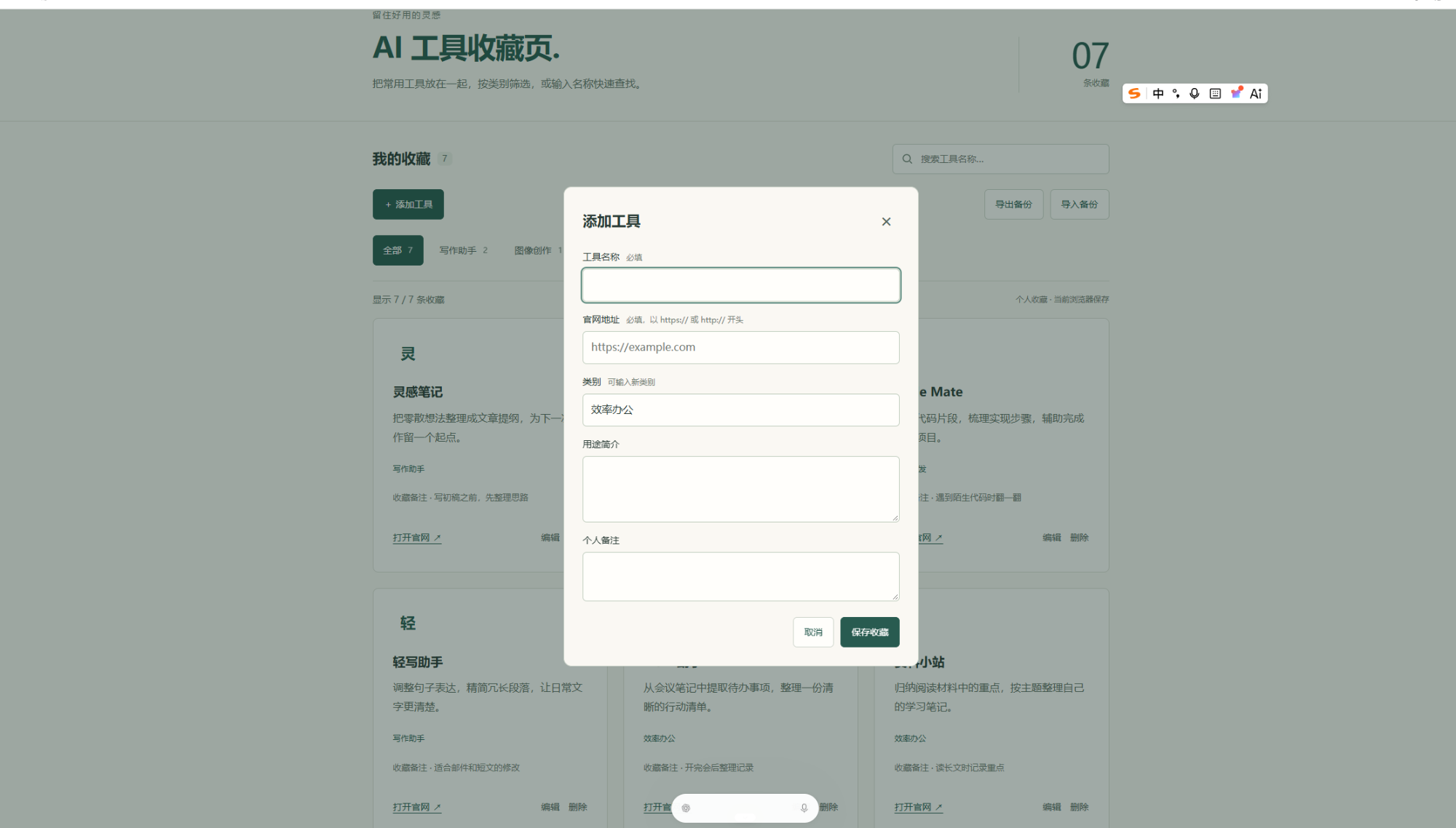Click the 取消 button
The width and height of the screenshot is (1456, 828).
tap(813, 632)
